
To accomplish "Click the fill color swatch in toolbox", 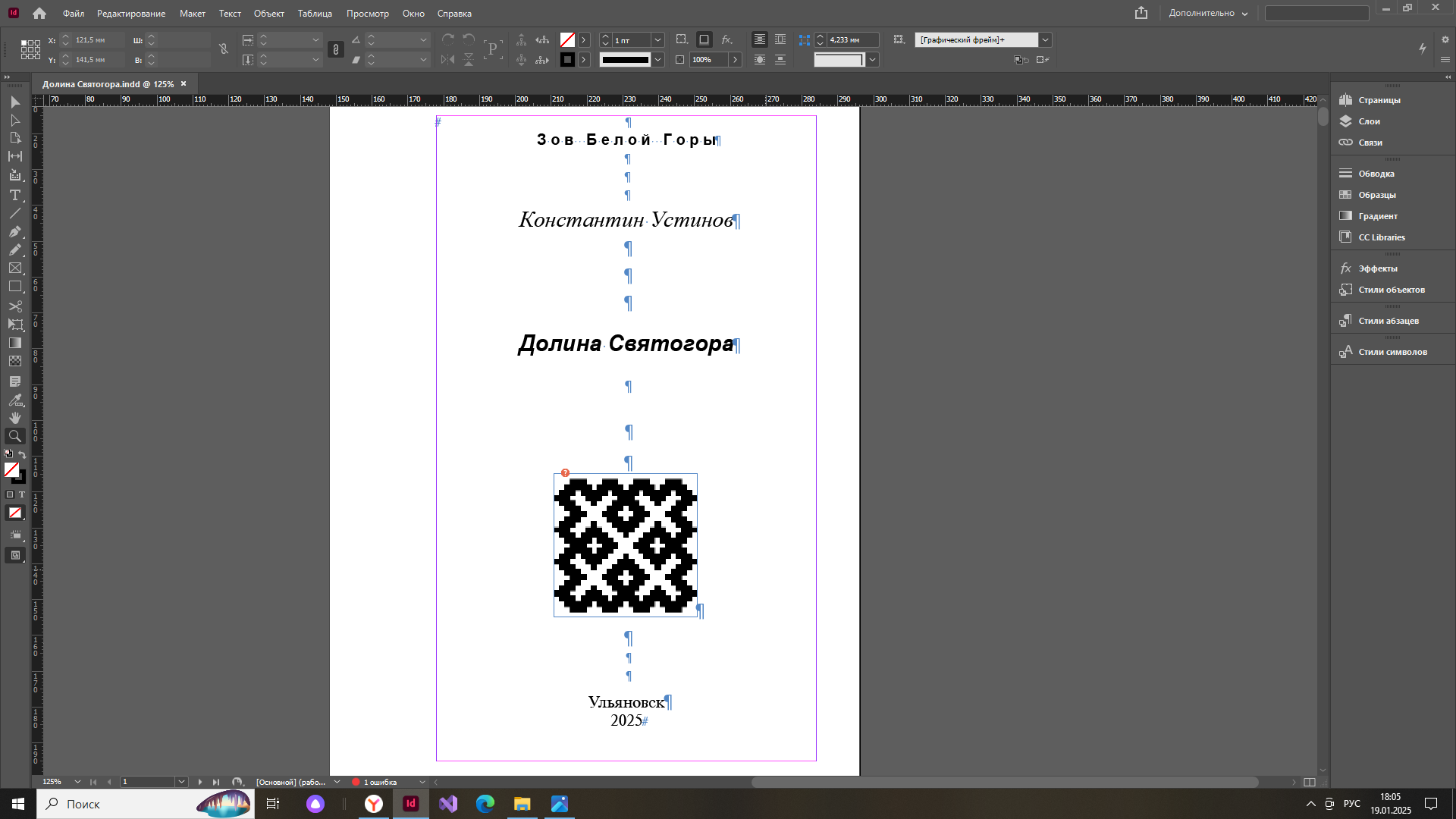I will point(11,470).
